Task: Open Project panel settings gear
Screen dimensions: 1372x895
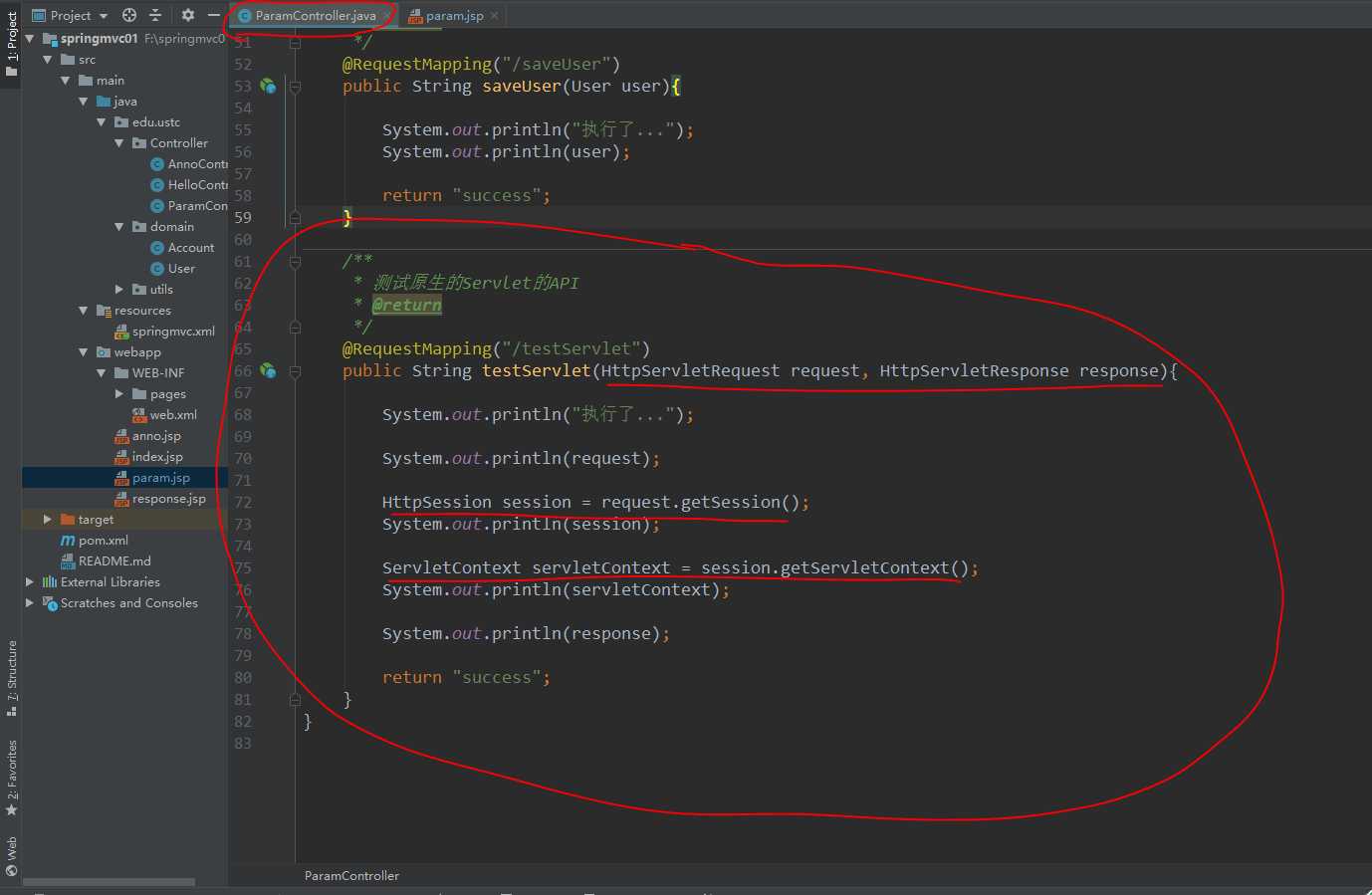Action: [187, 15]
